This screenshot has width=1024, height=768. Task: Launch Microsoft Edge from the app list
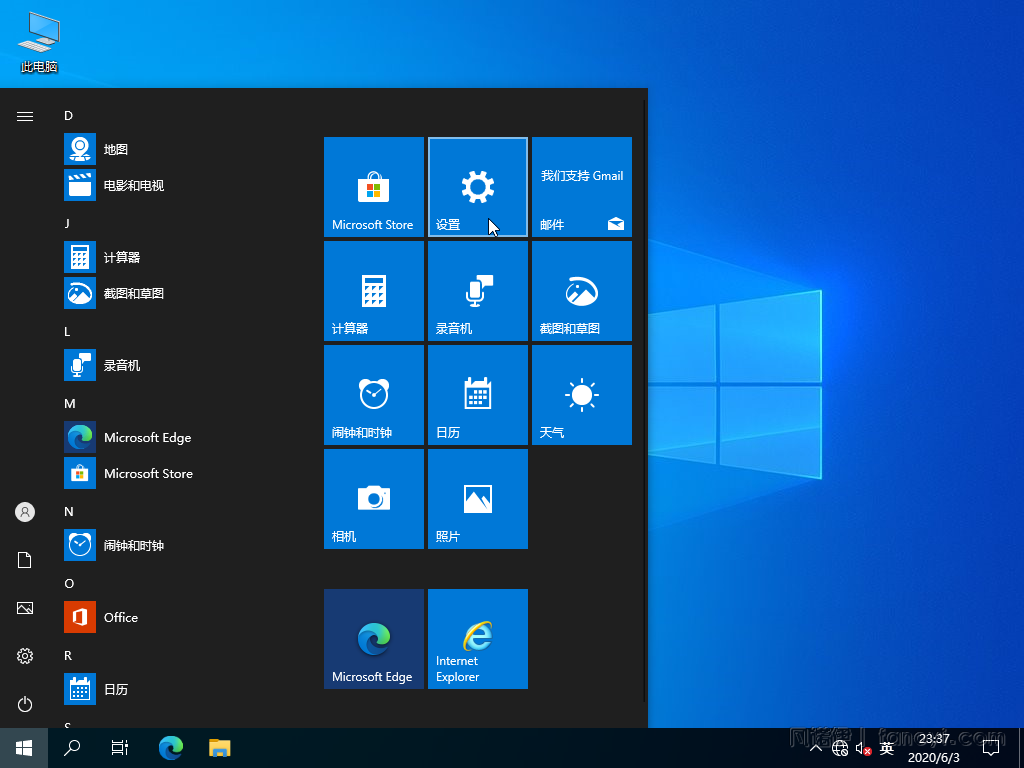pos(183,437)
